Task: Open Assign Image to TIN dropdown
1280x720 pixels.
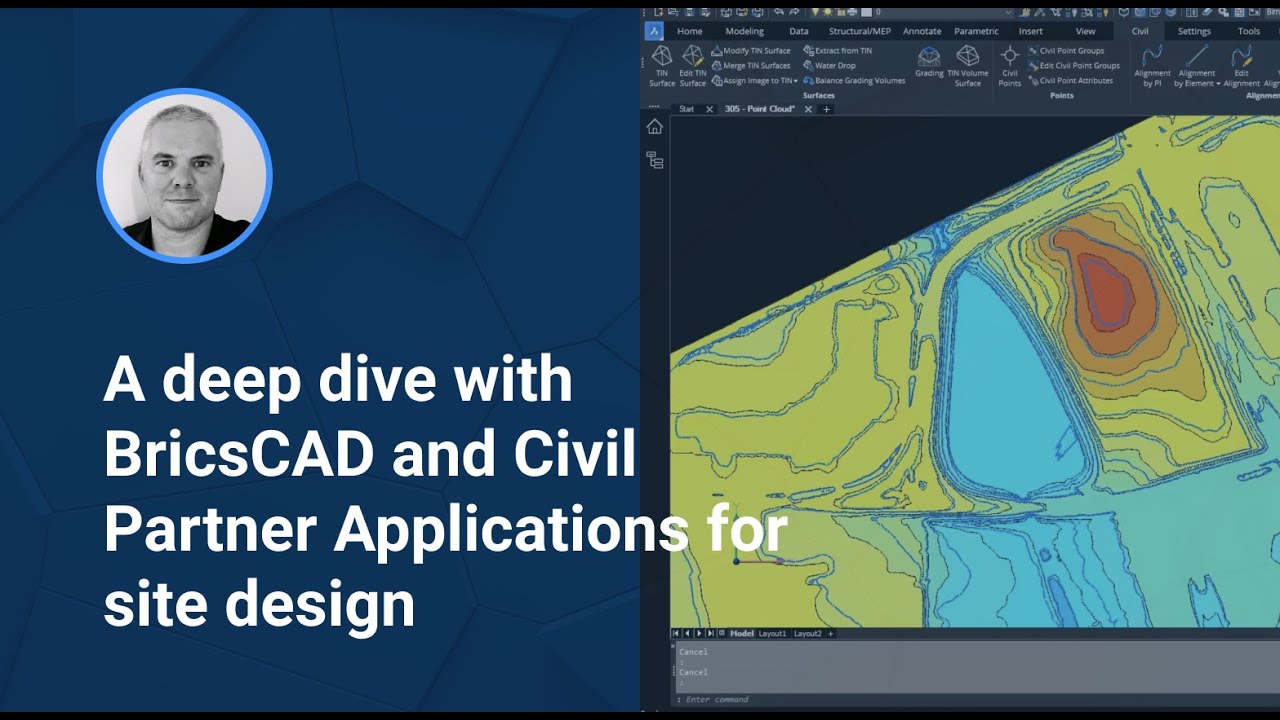Action: click(754, 80)
